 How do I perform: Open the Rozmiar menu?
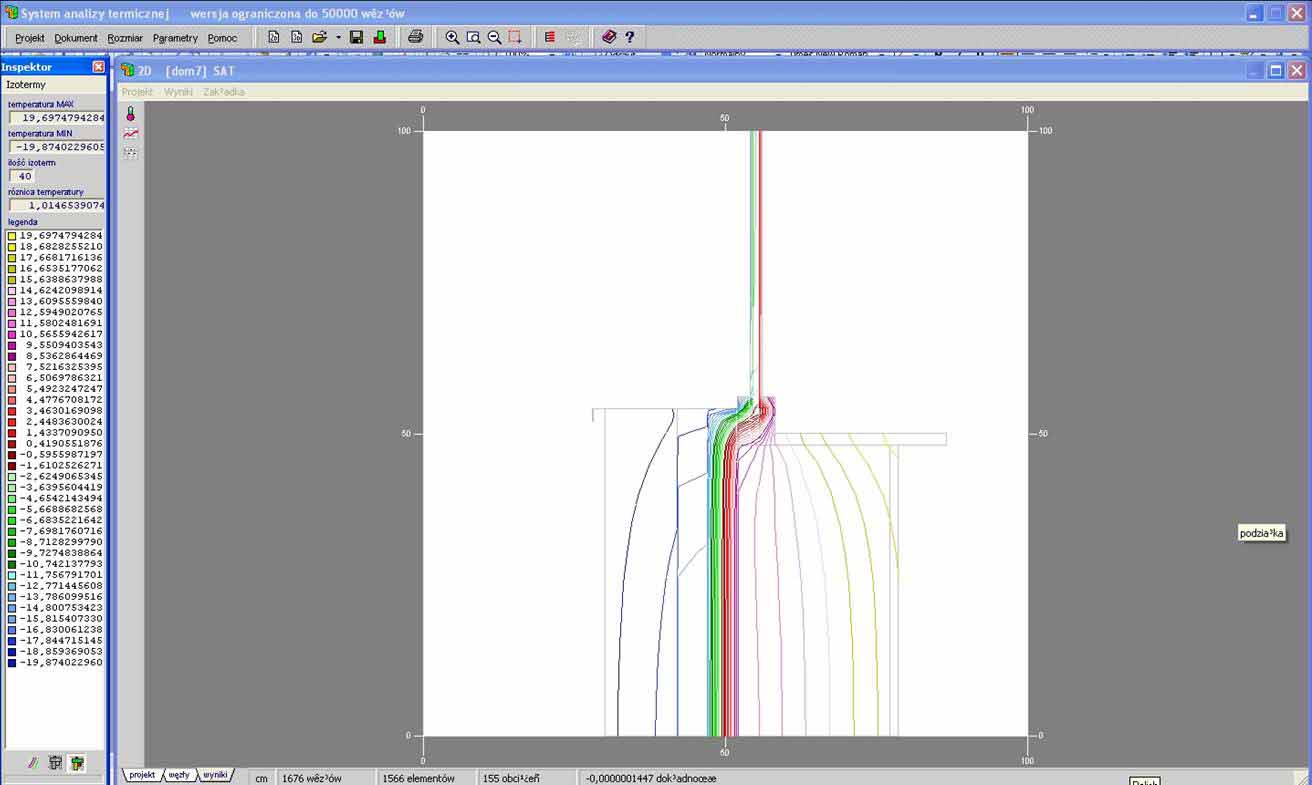[x=125, y=38]
